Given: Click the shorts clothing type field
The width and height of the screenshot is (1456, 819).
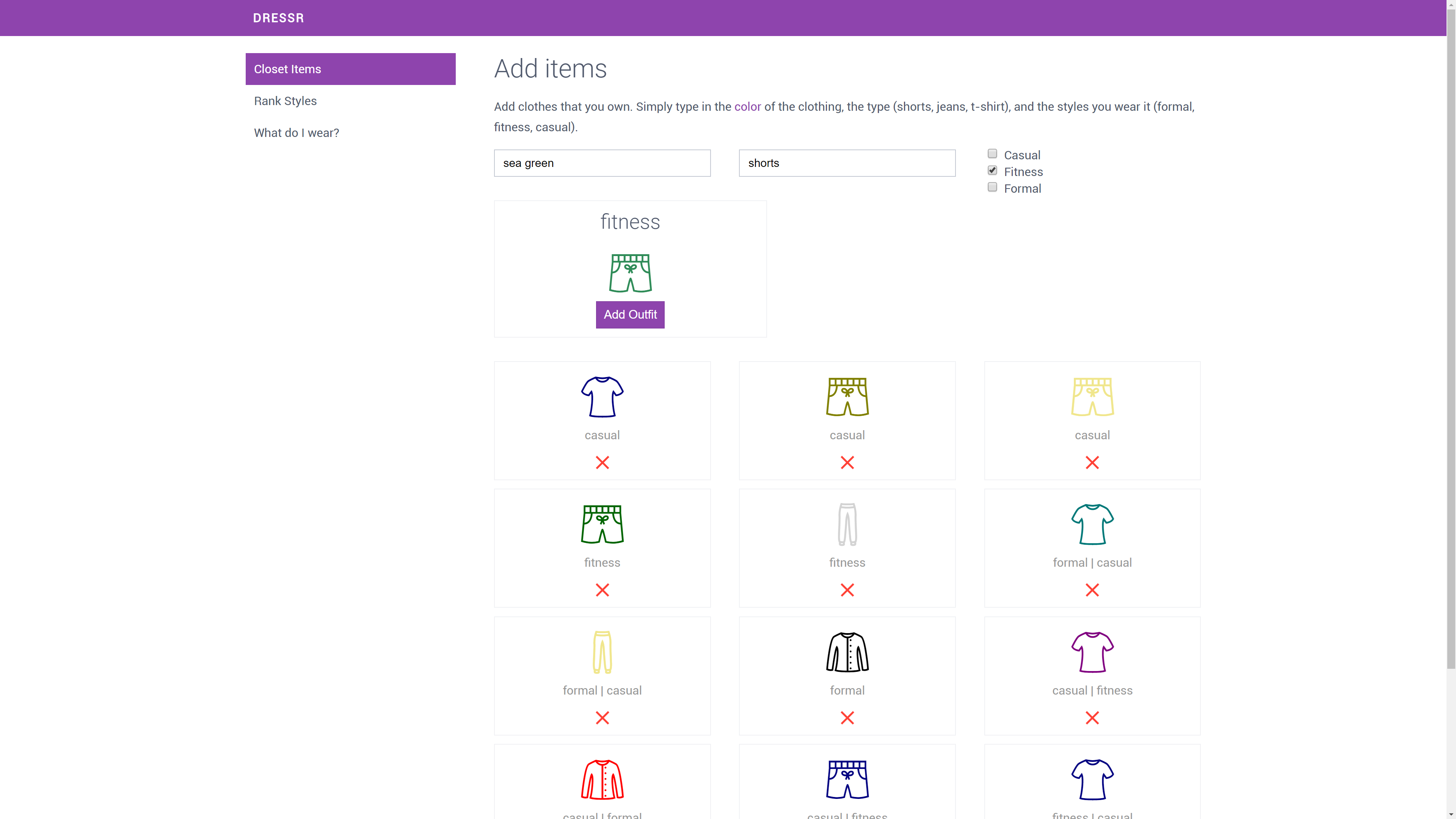Looking at the screenshot, I should pos(847,163).
